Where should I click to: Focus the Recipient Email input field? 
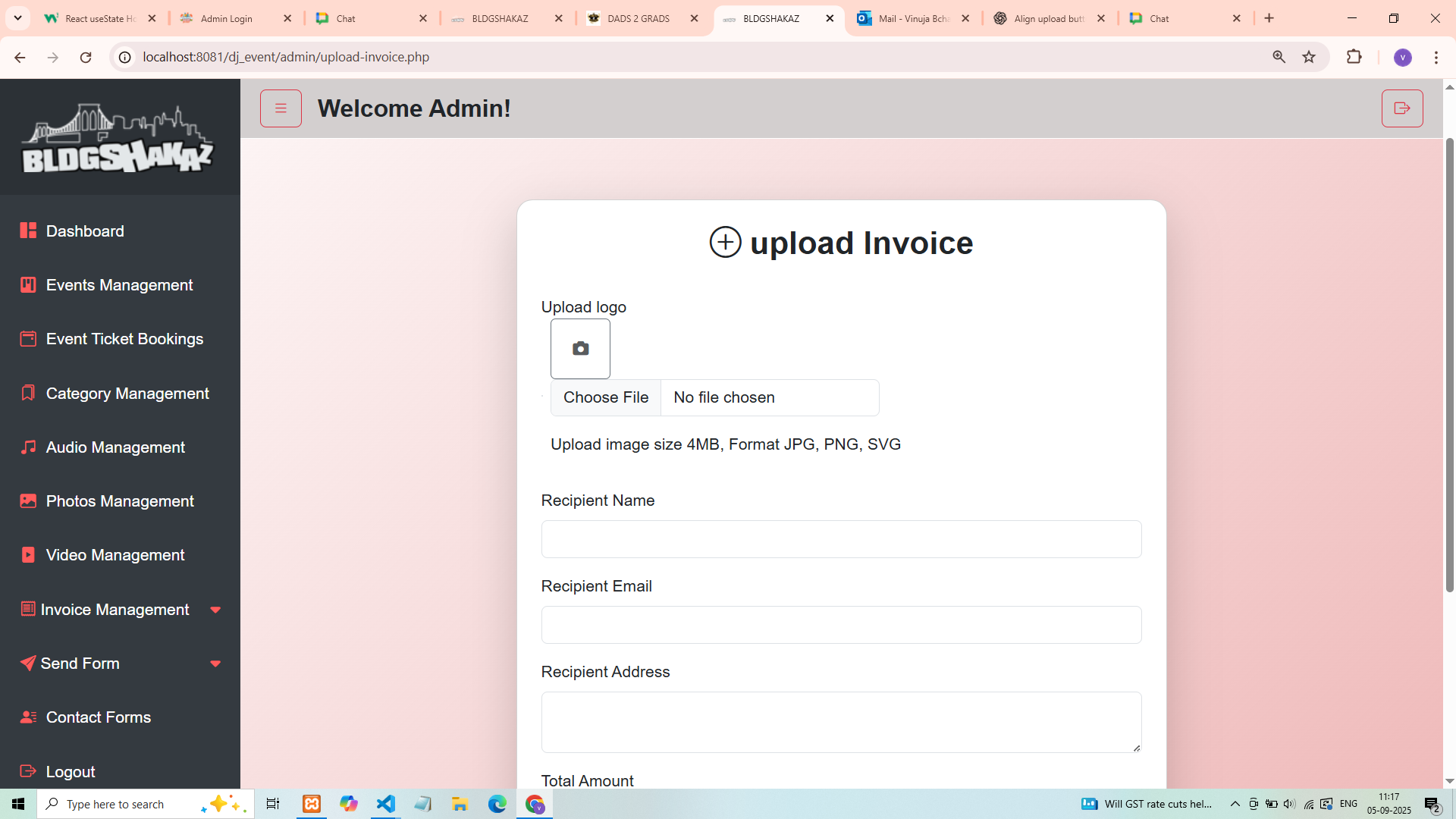841,625
